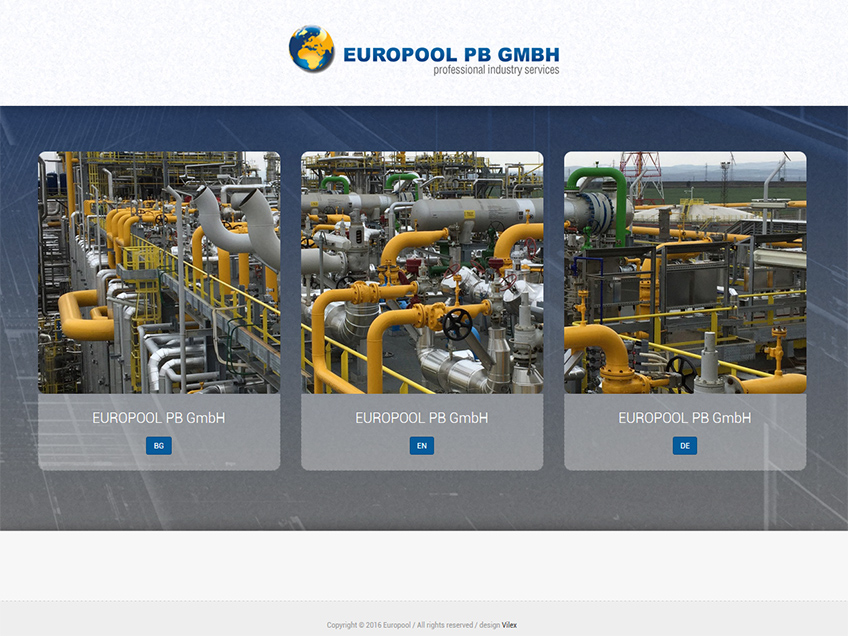Click the EUROPOOL PB GMBH header title
This screenshot has height=636, width=848.
451,55
